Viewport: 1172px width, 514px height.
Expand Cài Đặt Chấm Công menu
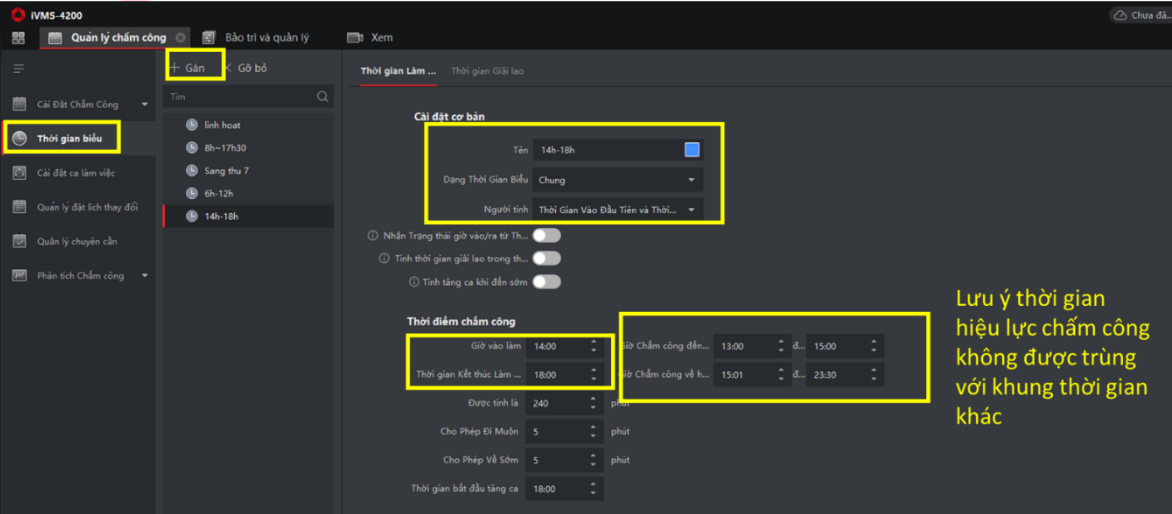coord(144,104)
